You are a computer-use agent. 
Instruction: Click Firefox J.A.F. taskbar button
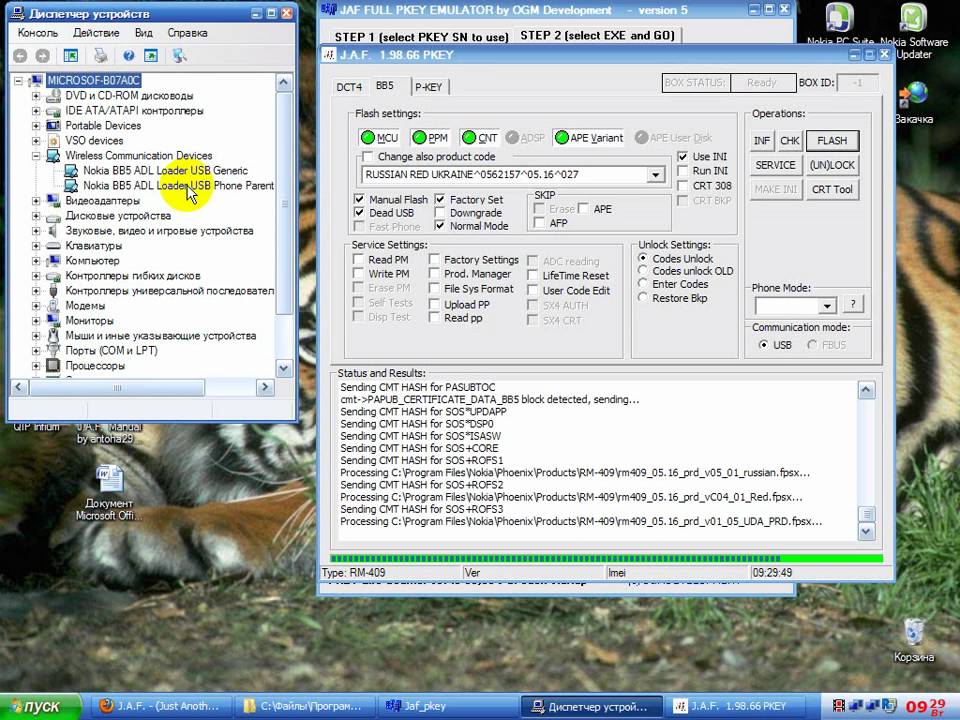coord(160,707)
